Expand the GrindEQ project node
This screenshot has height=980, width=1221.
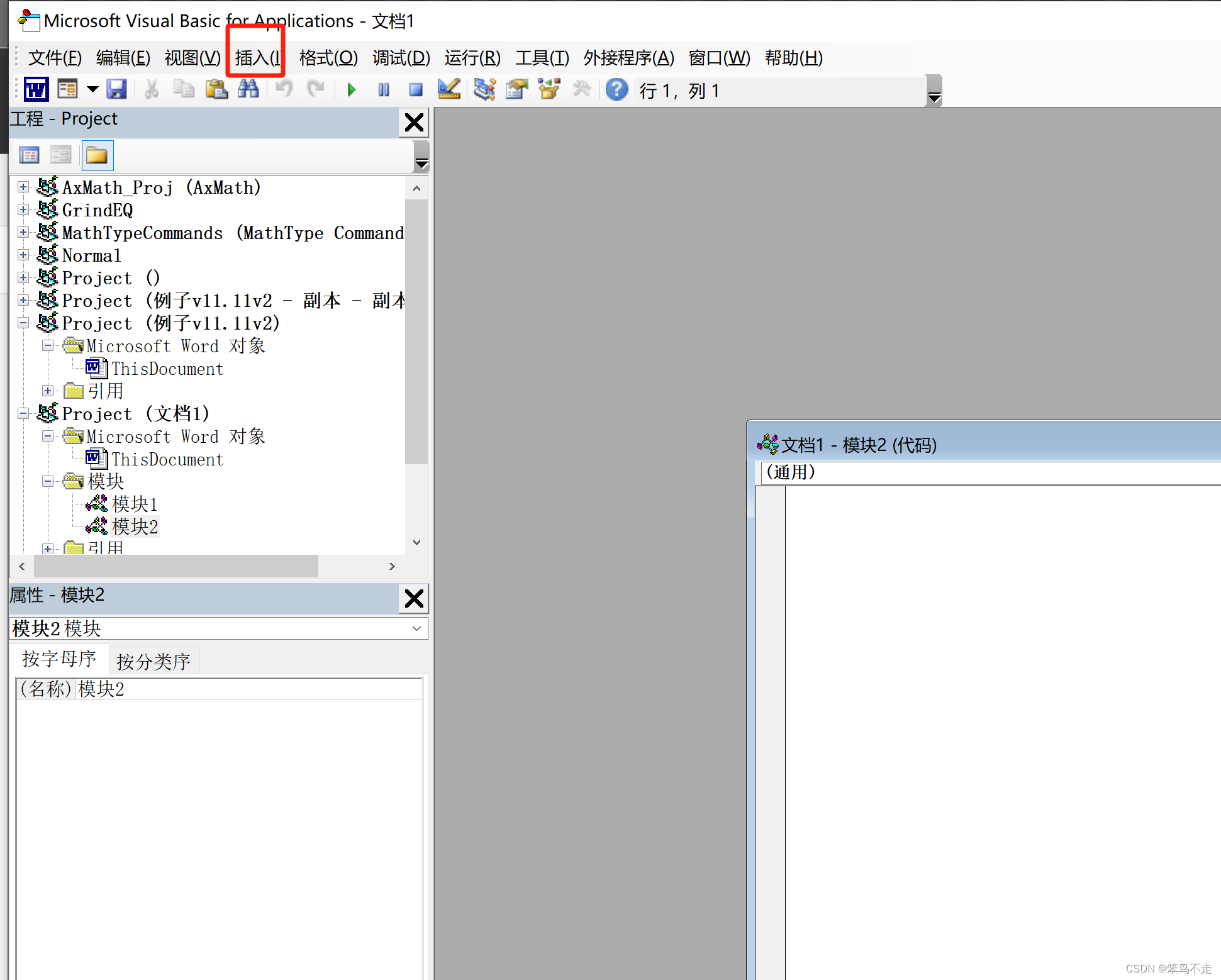[x=23, y=209]
